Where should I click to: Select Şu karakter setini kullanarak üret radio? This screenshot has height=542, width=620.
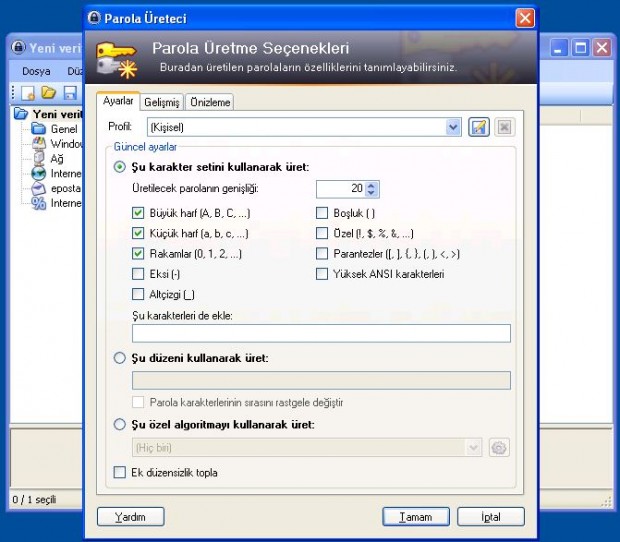tap(119, 167)
